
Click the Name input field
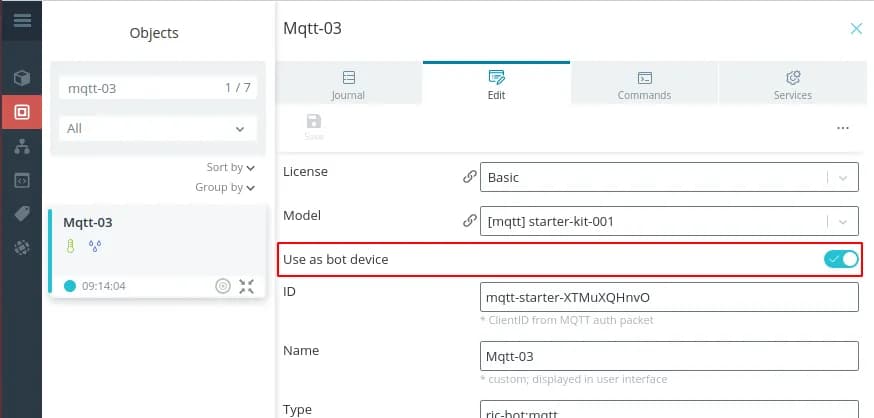click(669, 356)
